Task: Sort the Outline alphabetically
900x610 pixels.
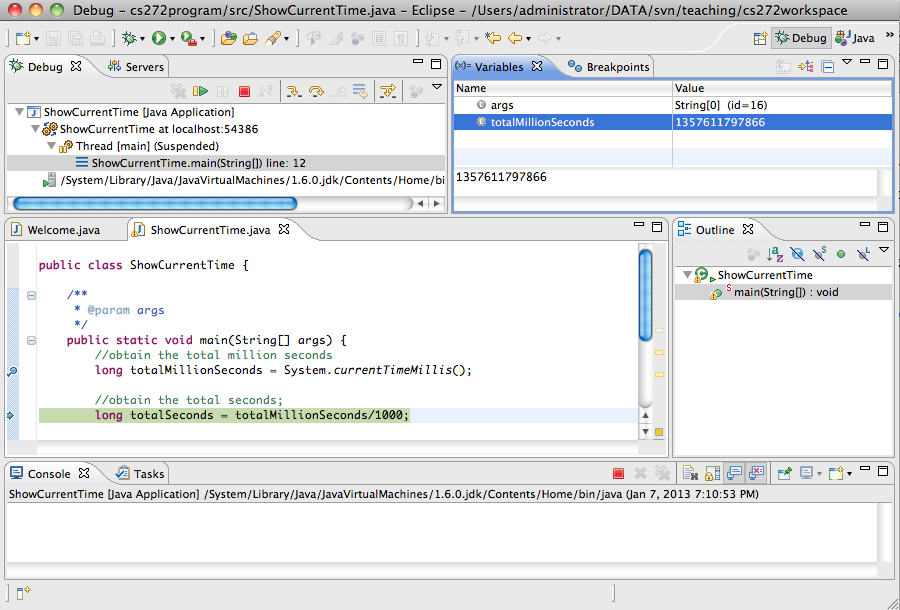Action: pos(775,254)
